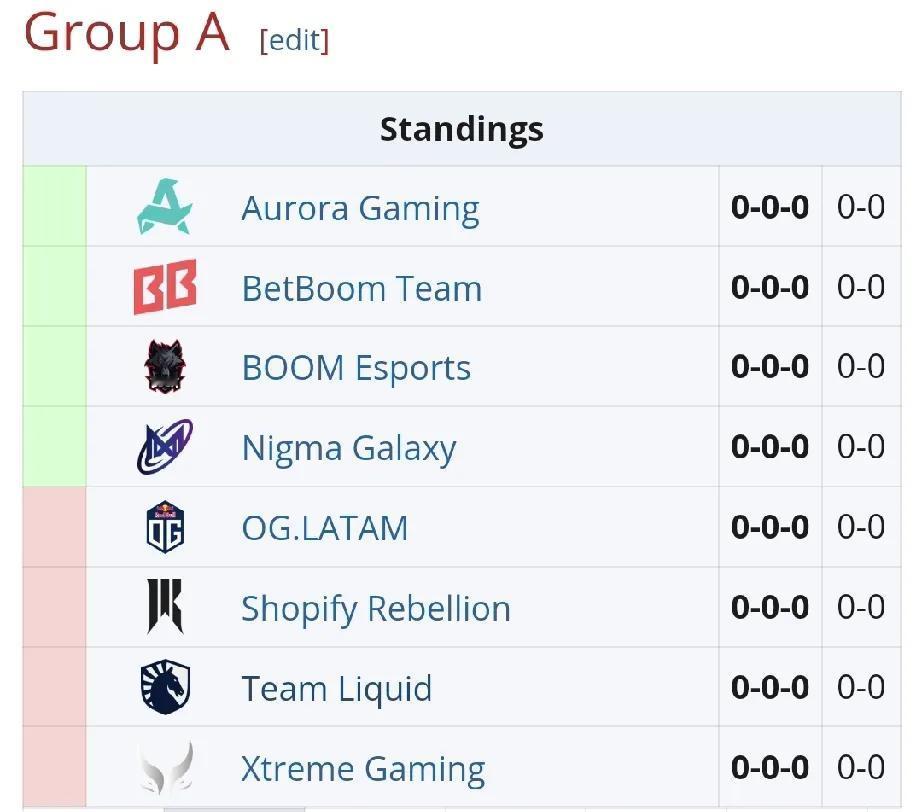Click the Xtreme Gaming wings logo
The width and height of the screenshot is (922, 812).
click(x=166, y=767)
